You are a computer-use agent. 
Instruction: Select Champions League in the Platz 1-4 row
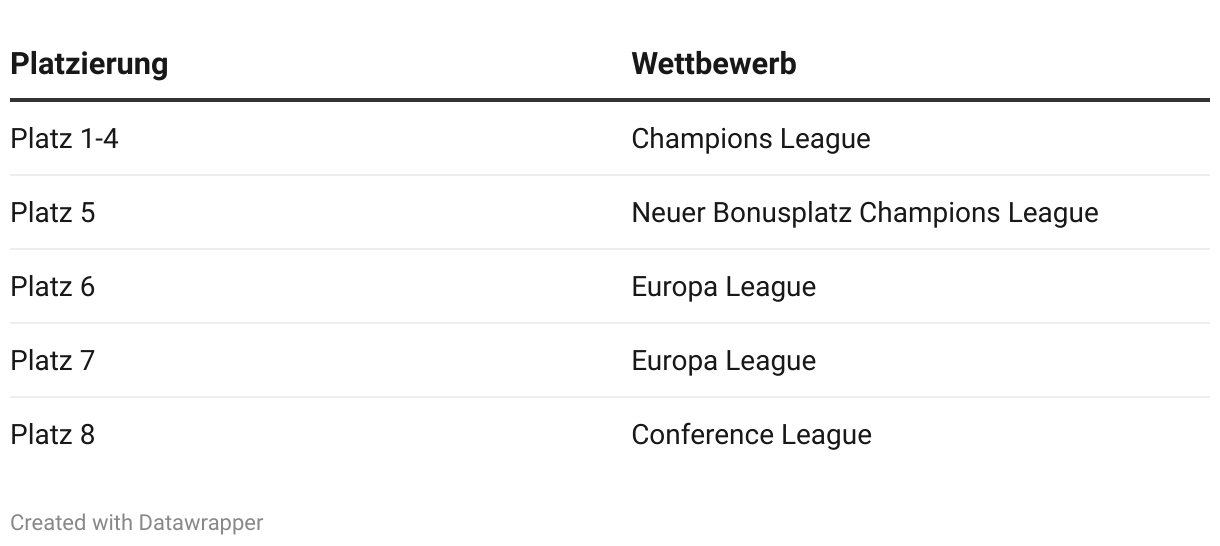pyautogui.click(x=750, y=139)
